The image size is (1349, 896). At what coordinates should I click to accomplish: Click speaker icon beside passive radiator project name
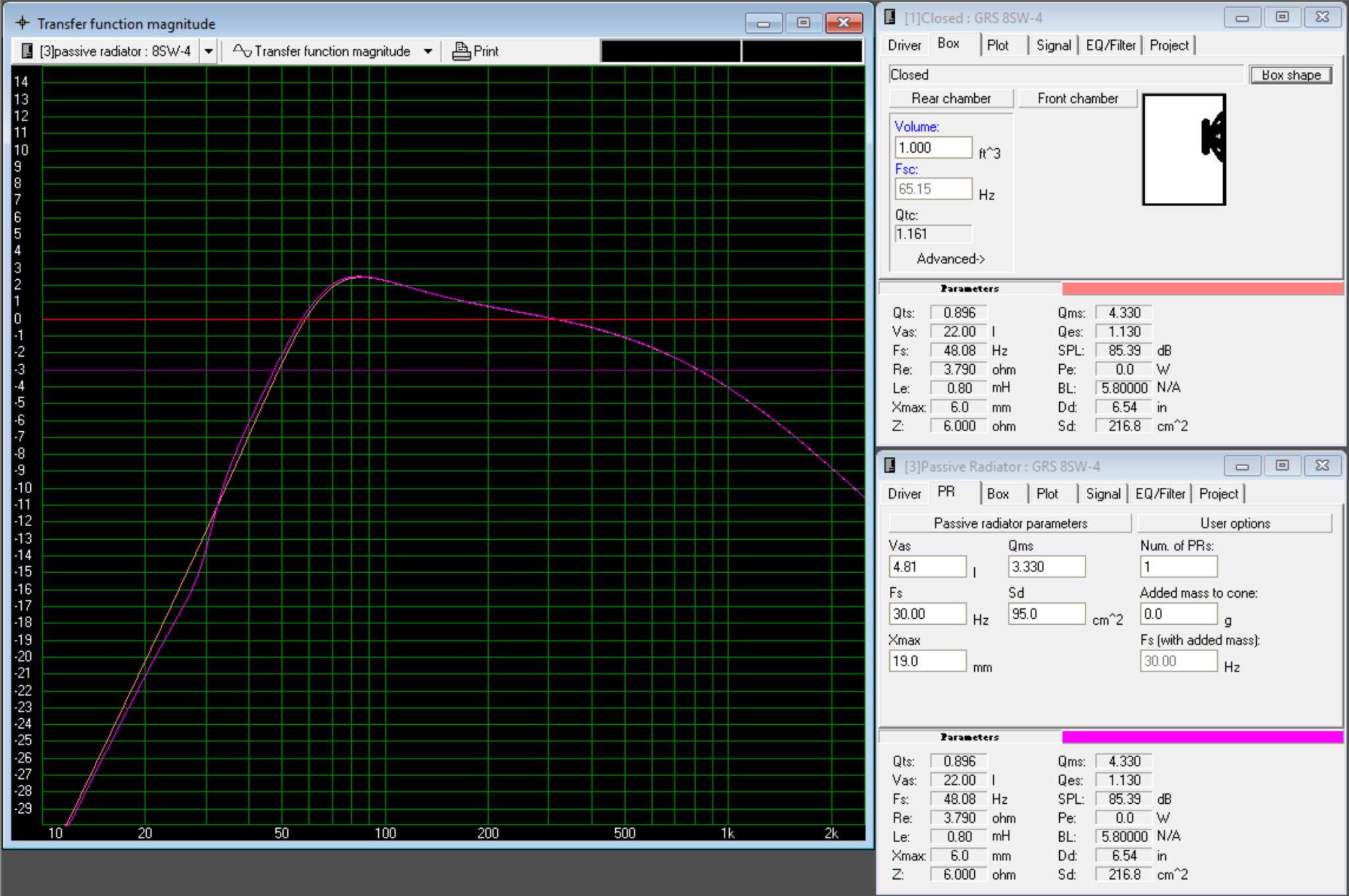click(27, 51)
